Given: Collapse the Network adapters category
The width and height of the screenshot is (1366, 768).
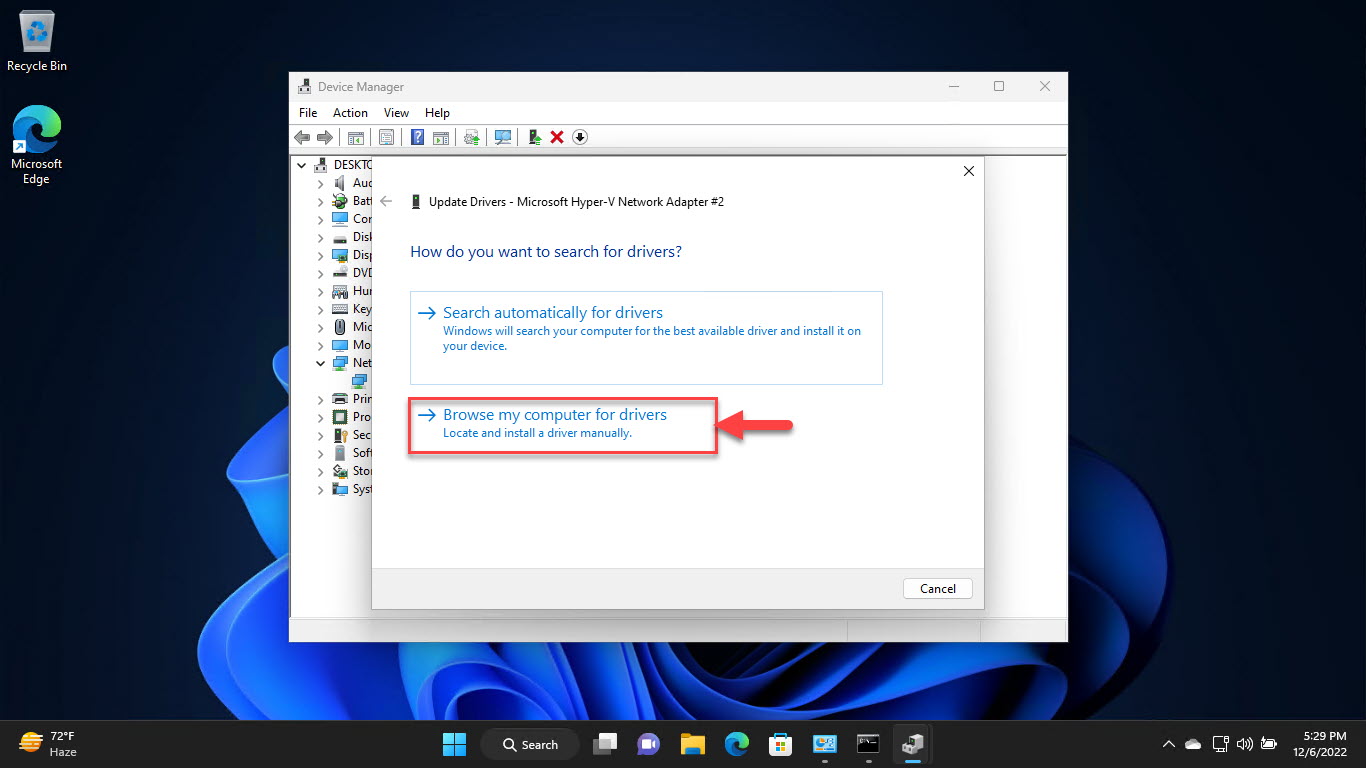Looking at the screenshot, I should click(320, 362).
